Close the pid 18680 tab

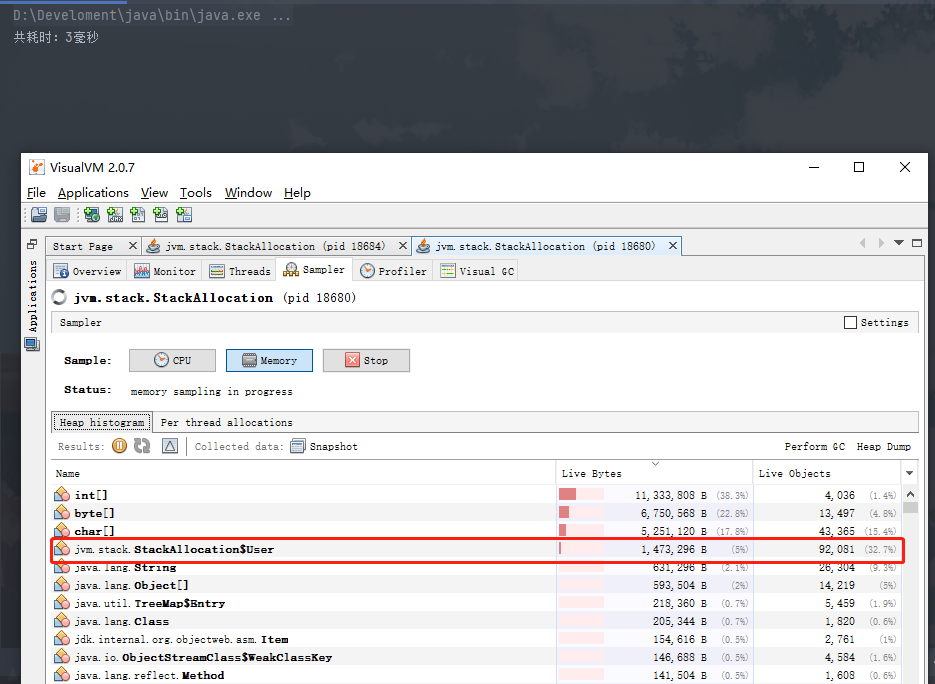(673, 246)
